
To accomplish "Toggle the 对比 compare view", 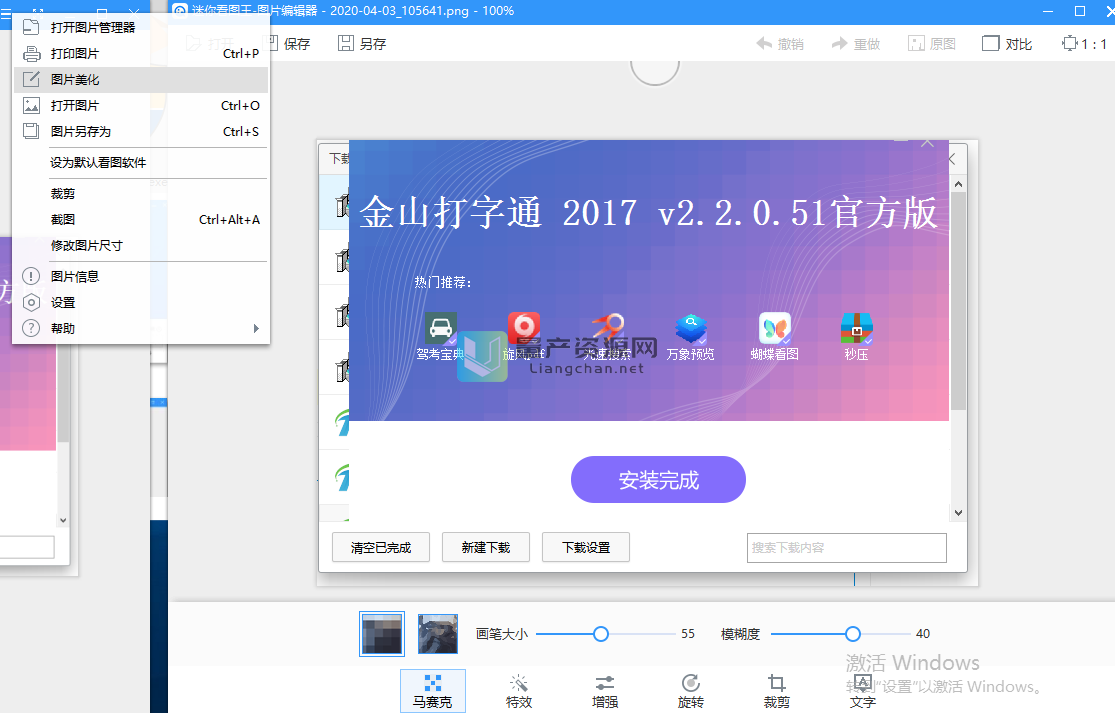I will [1007, 44].
